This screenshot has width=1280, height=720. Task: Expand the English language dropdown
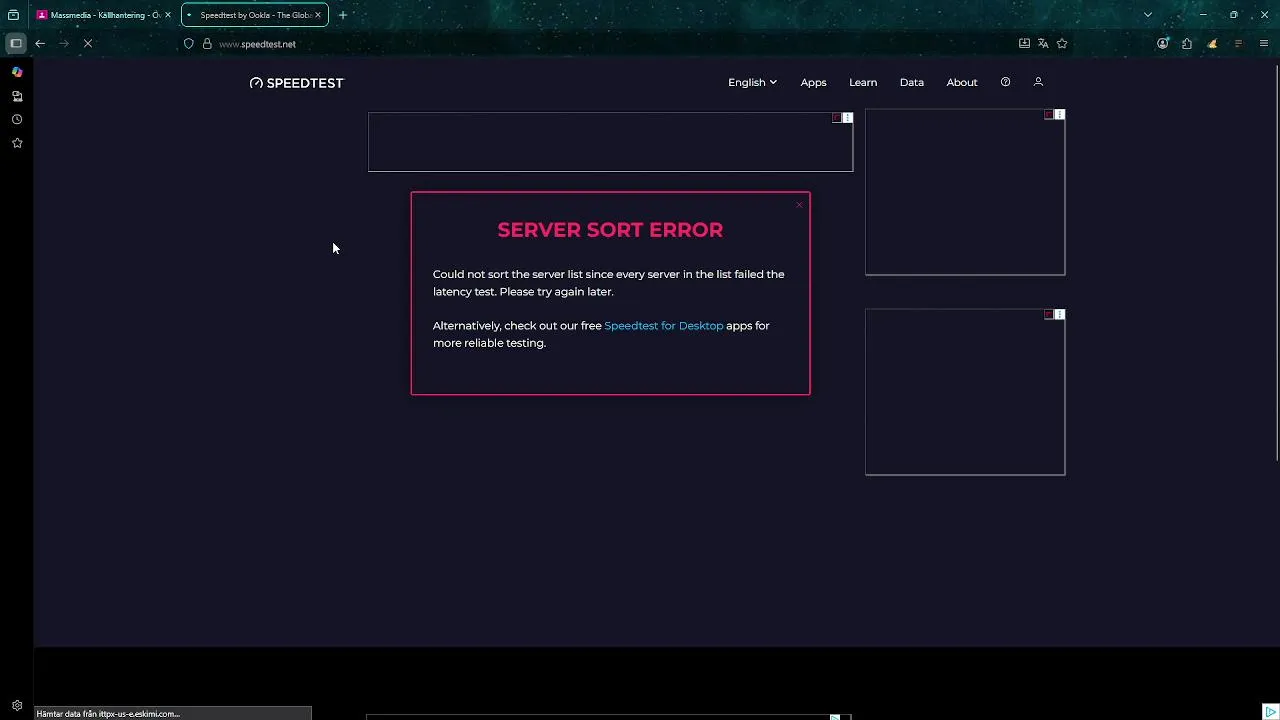click(x=752, y=82)
